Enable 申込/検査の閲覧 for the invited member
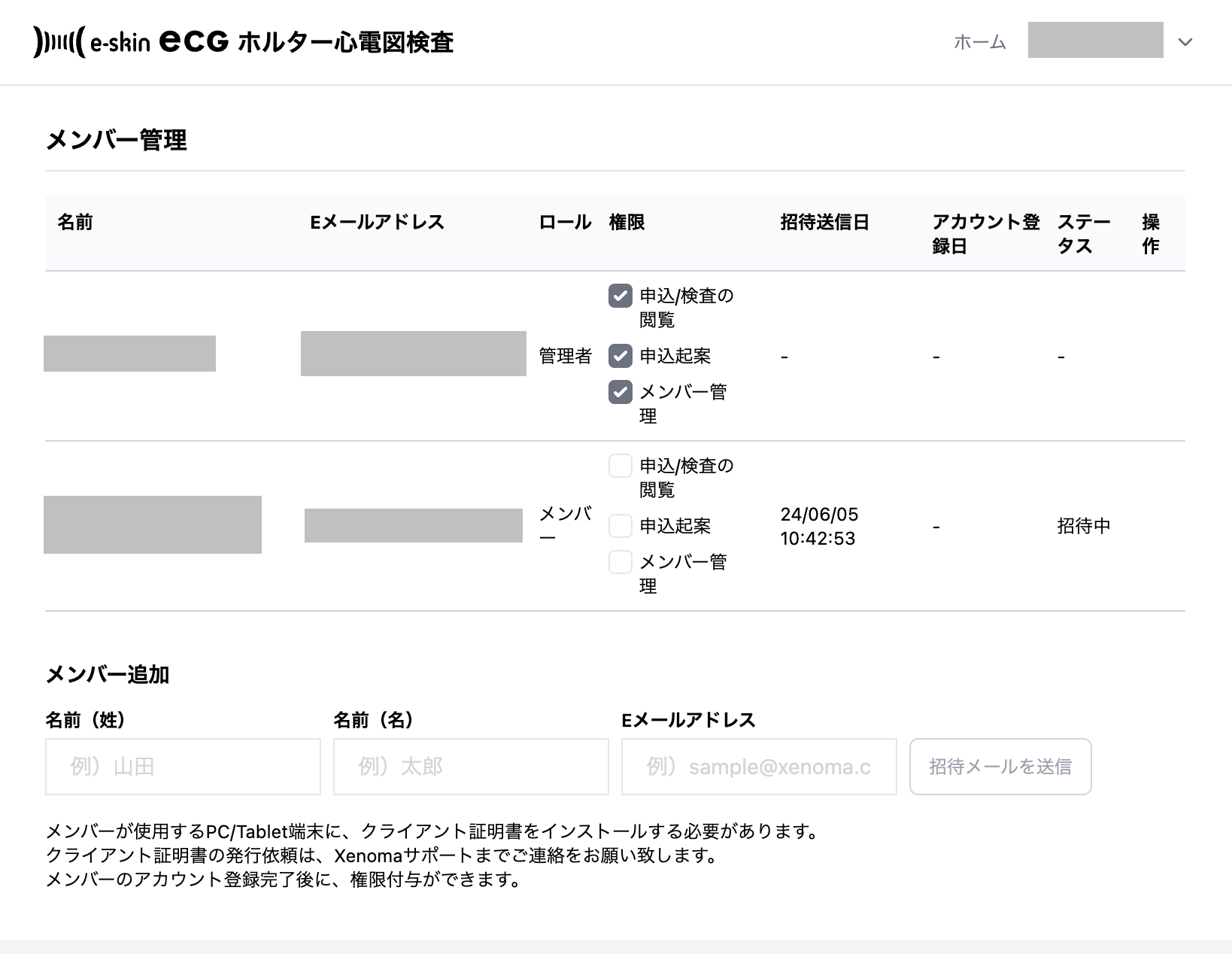The image size is (1232, 954). [620, 466]
